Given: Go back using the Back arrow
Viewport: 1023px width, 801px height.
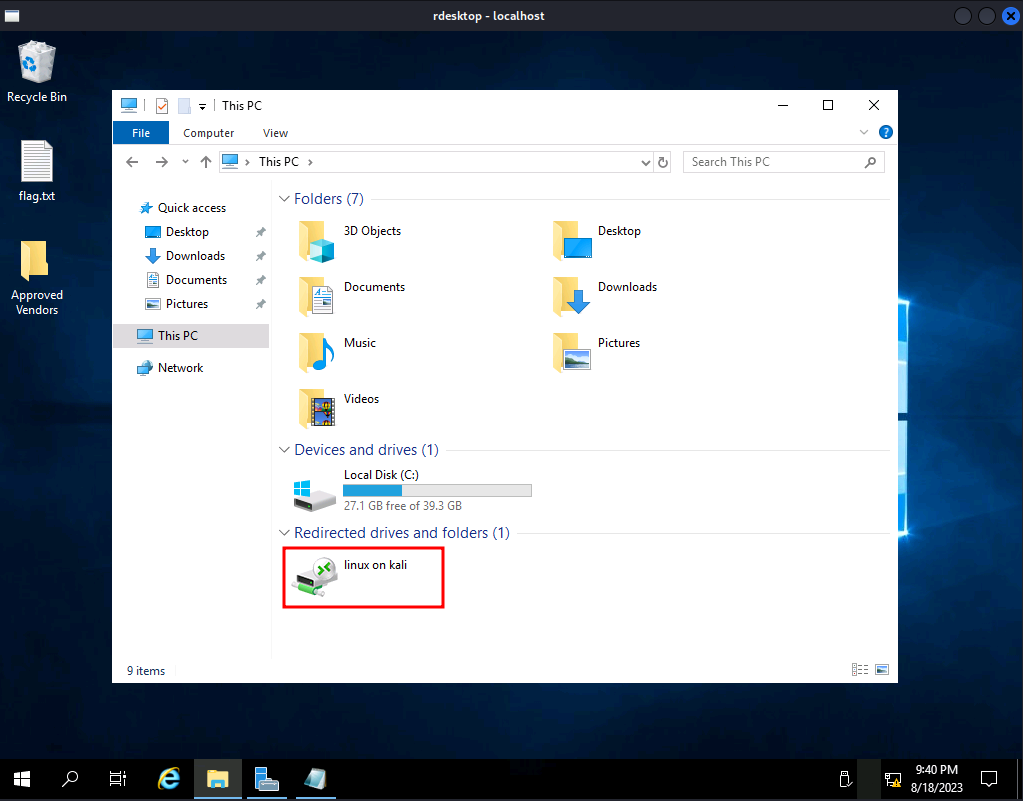Looking at the screenshot, I should [132, 162].
